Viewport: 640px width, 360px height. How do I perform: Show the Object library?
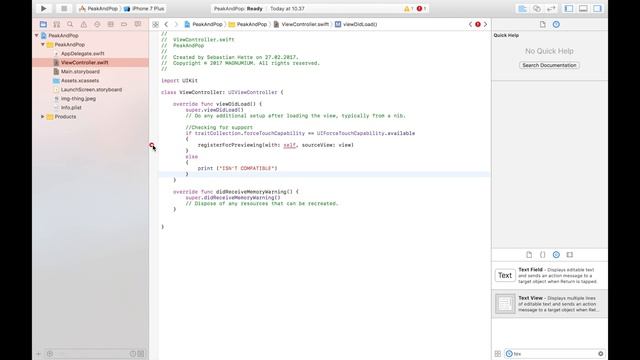pyautogui.click(x=556, y=255)
